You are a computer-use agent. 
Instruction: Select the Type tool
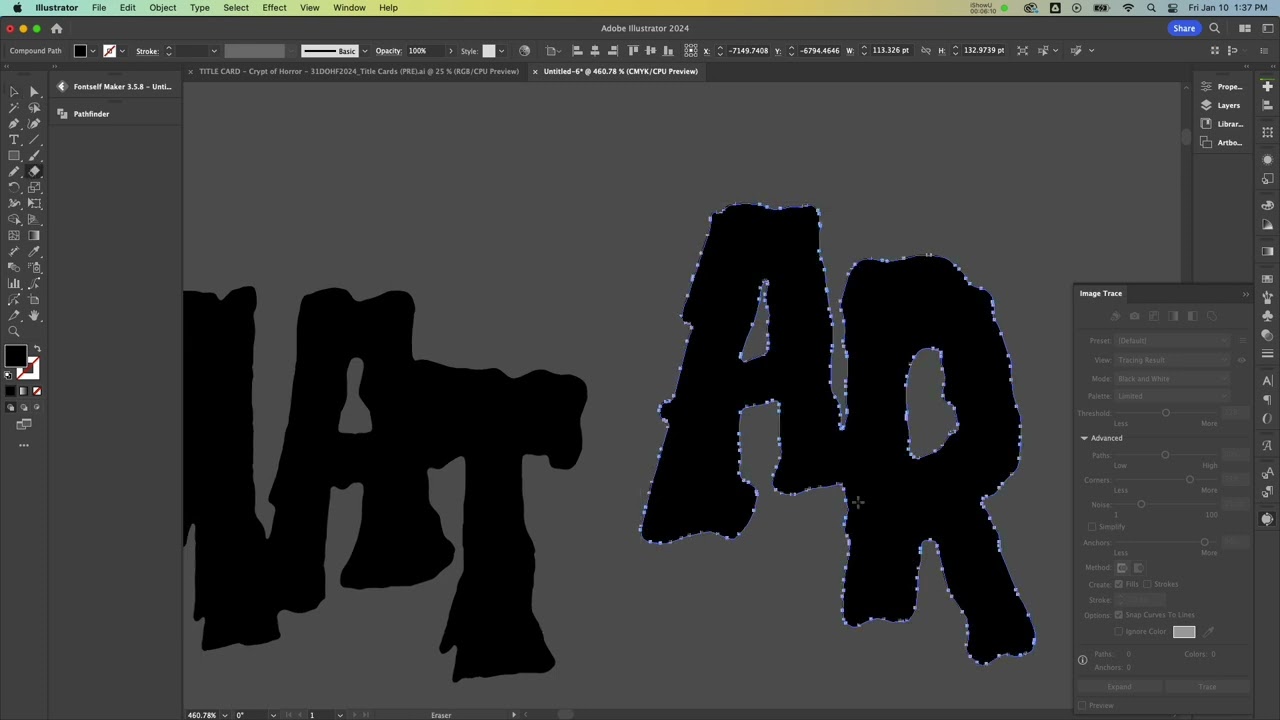(14, 140)
